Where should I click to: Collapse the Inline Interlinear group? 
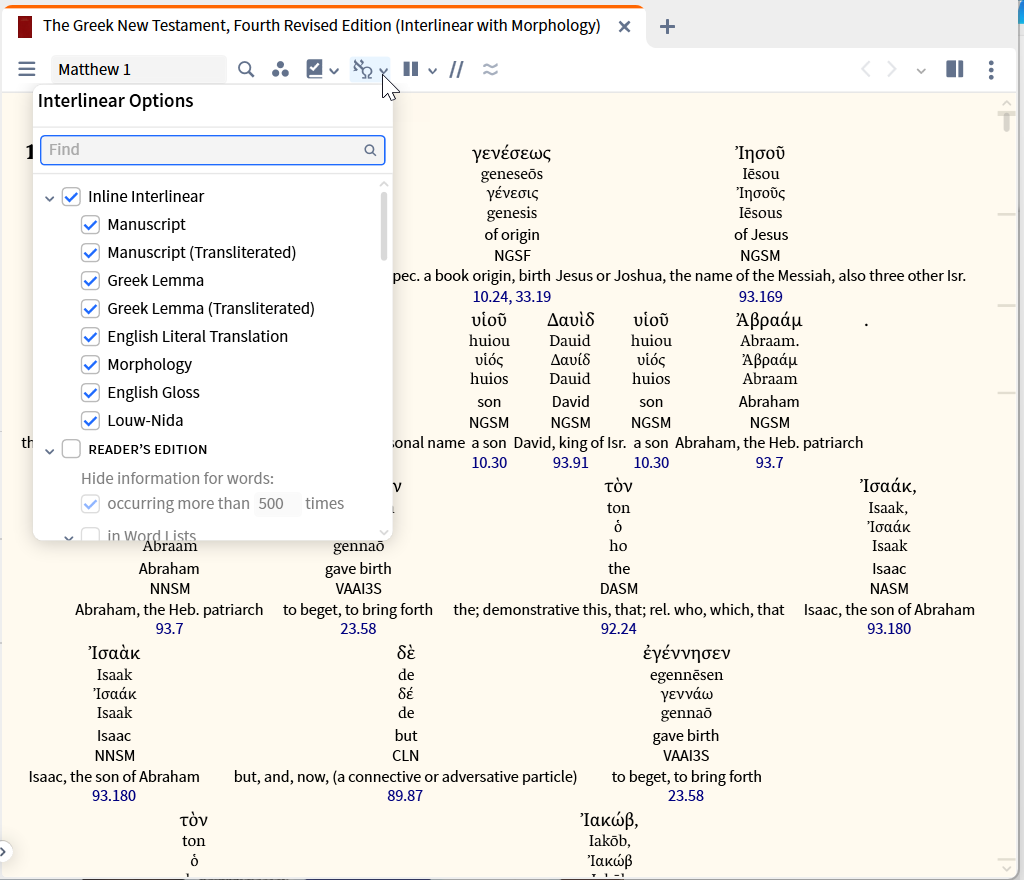50,198
